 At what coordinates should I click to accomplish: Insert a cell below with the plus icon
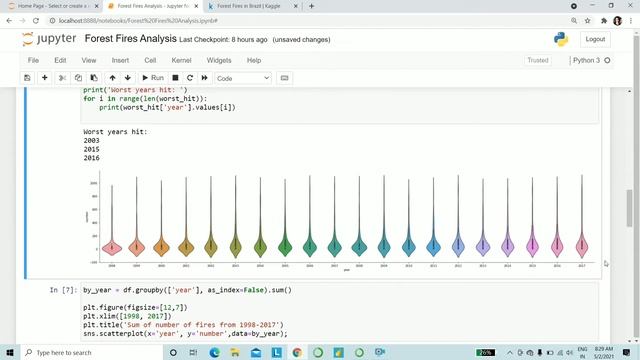(44, 78)
